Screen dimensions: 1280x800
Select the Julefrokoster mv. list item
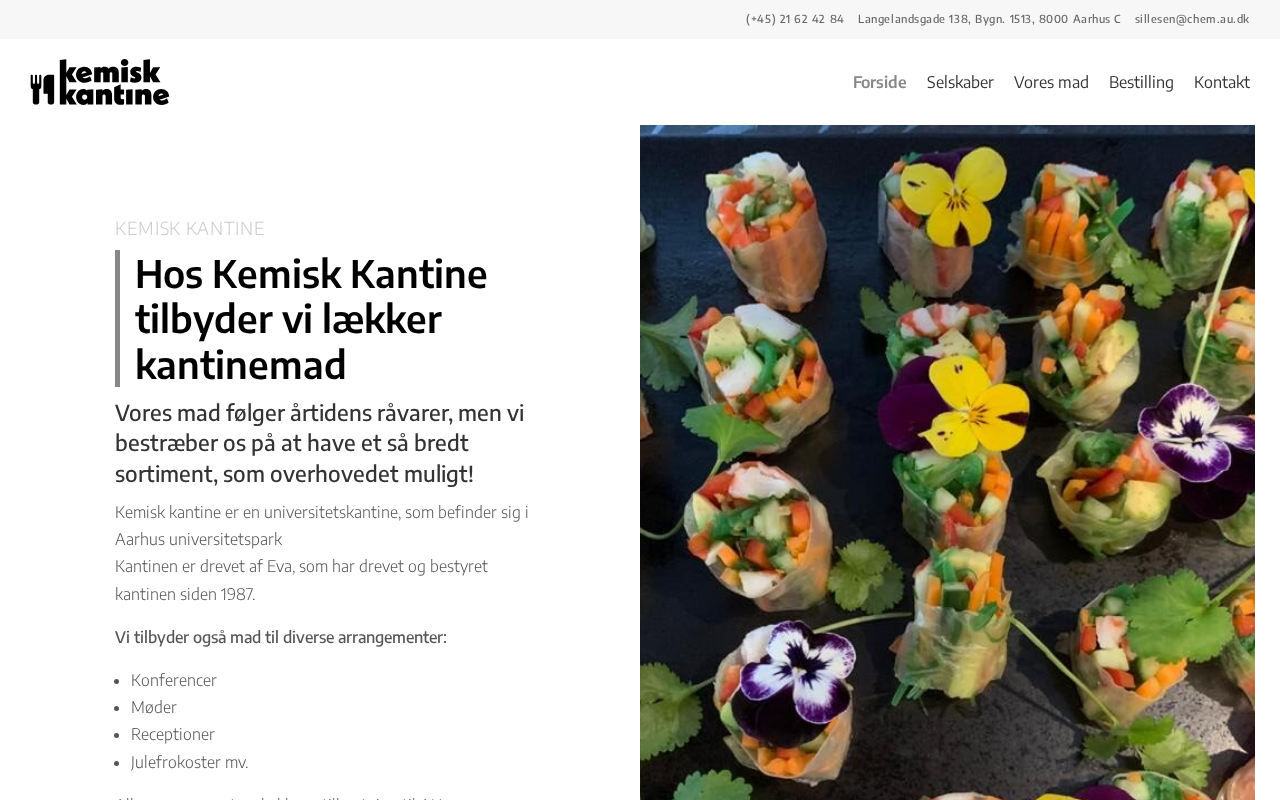[x=190, y=762]
